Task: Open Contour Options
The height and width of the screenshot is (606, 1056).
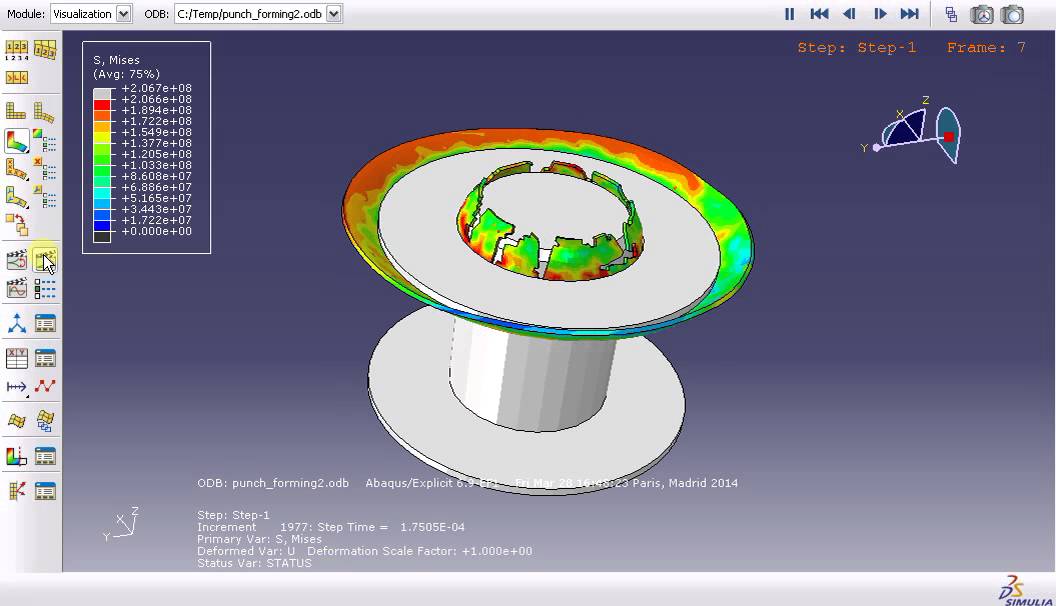Action: coord(45,141)
